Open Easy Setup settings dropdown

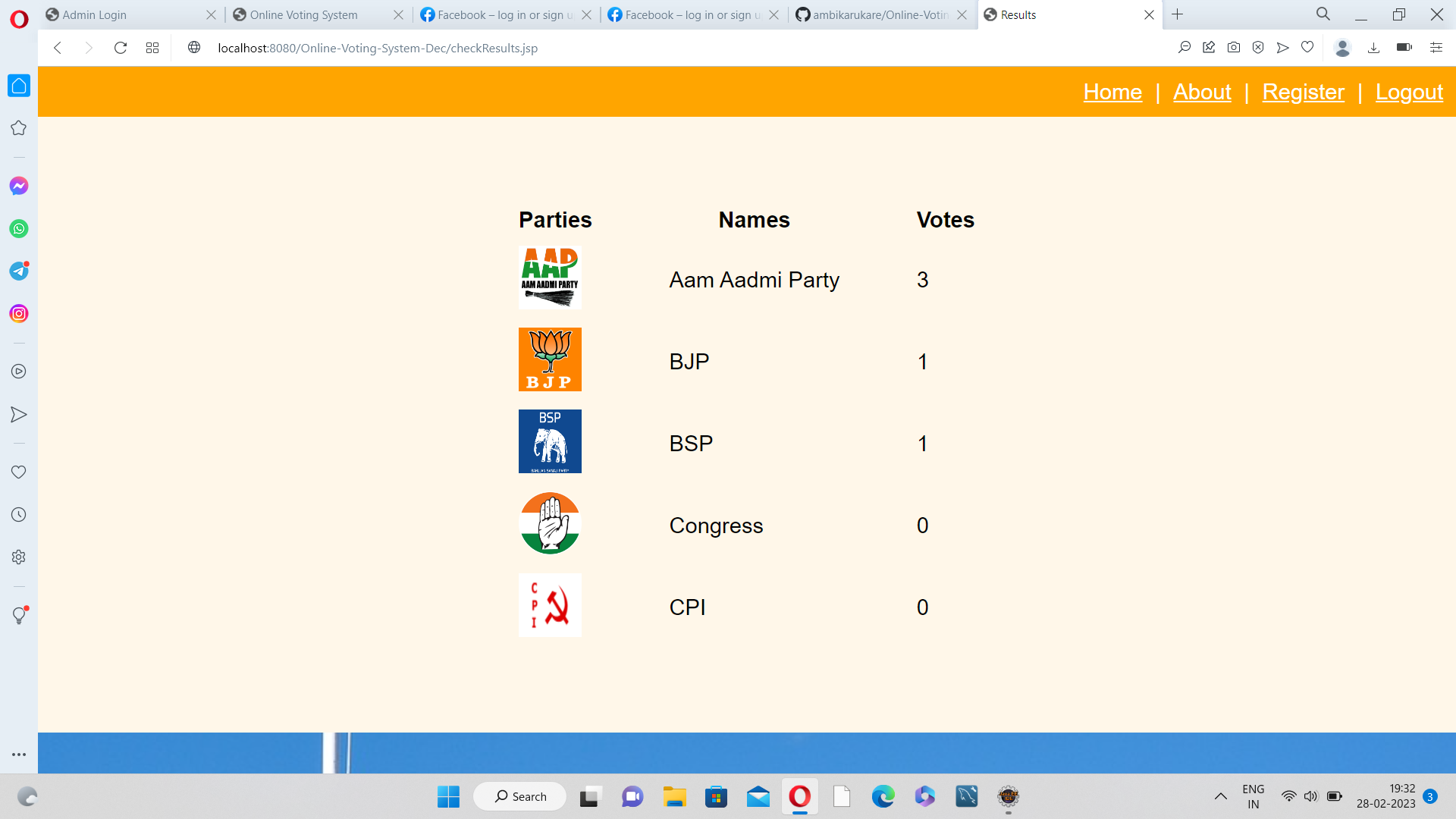1436,47
